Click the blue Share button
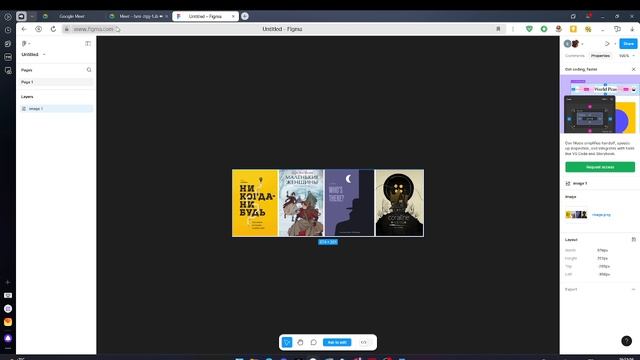This screenshot has height=360, width=640. 628,44
